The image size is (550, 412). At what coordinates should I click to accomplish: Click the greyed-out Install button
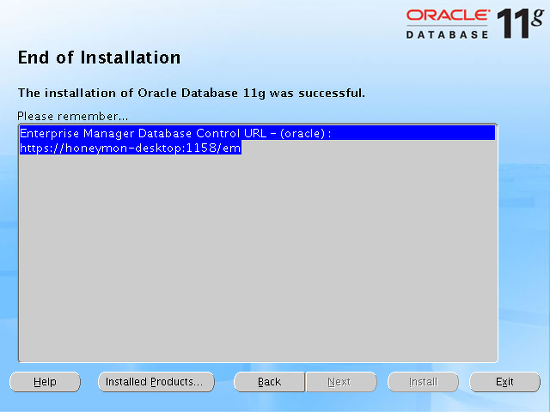pos(423,382)
